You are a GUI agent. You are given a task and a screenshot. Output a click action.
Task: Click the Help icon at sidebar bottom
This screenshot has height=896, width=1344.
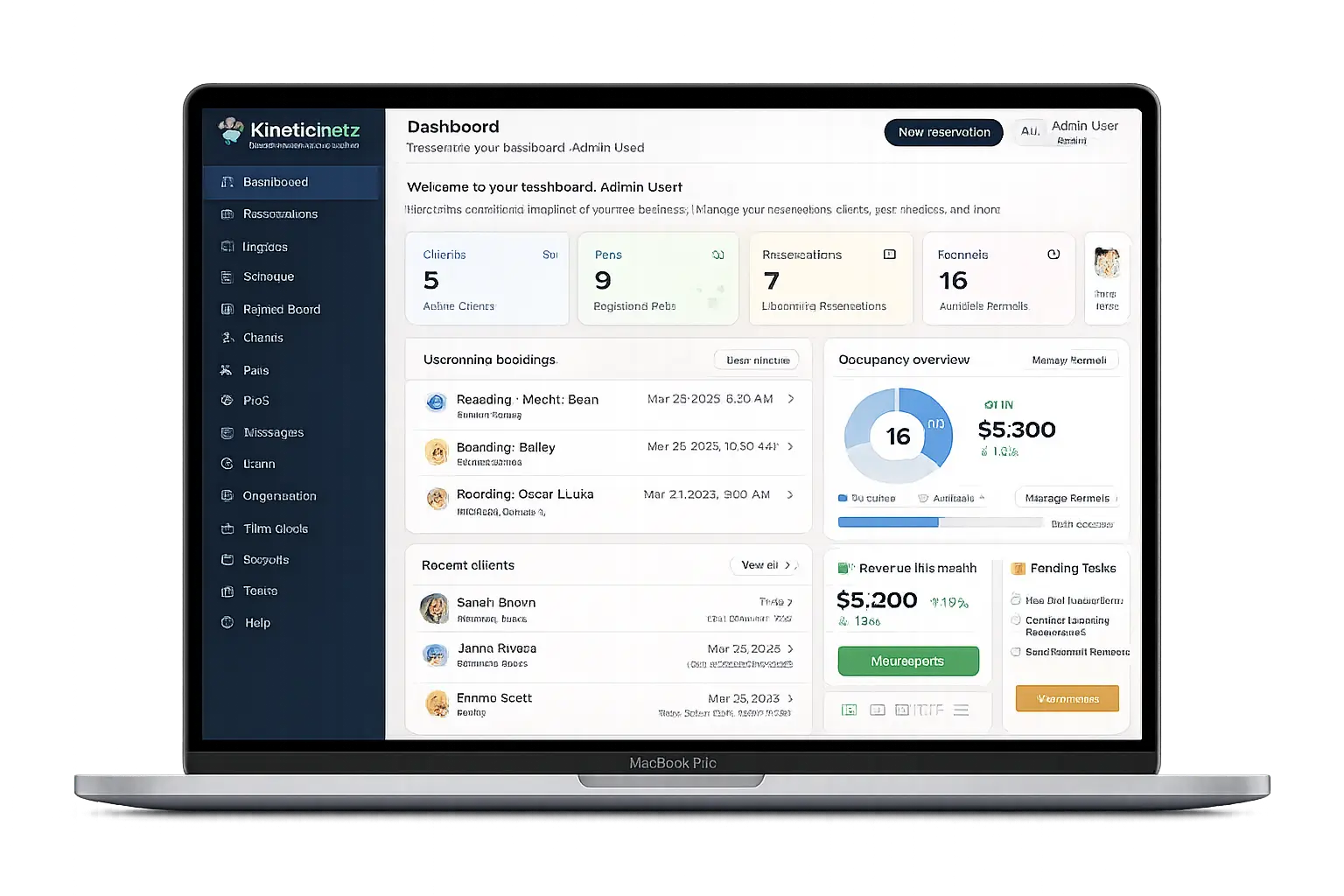227,622
